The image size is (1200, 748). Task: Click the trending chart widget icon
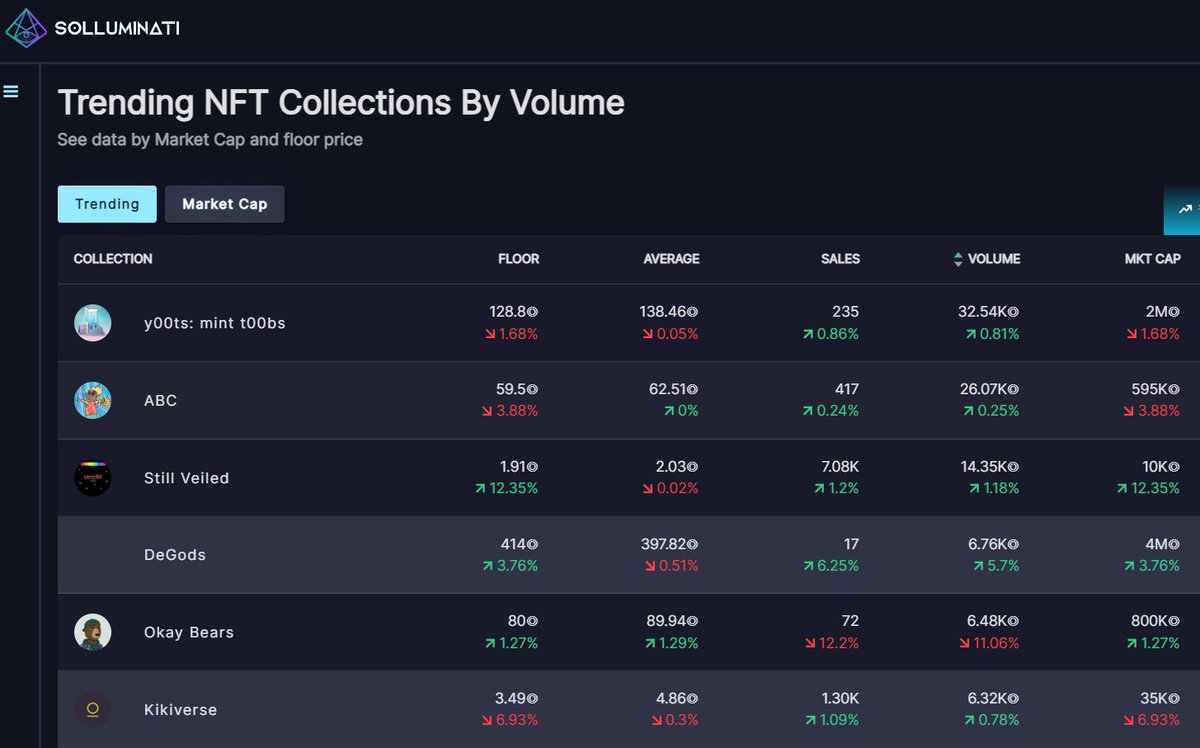1185,209
